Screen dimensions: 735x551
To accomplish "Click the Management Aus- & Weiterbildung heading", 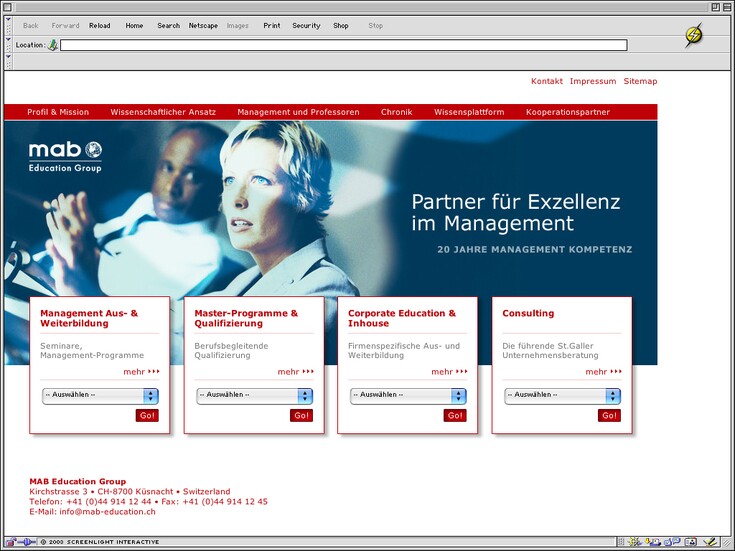I will (x=89, y=318).
